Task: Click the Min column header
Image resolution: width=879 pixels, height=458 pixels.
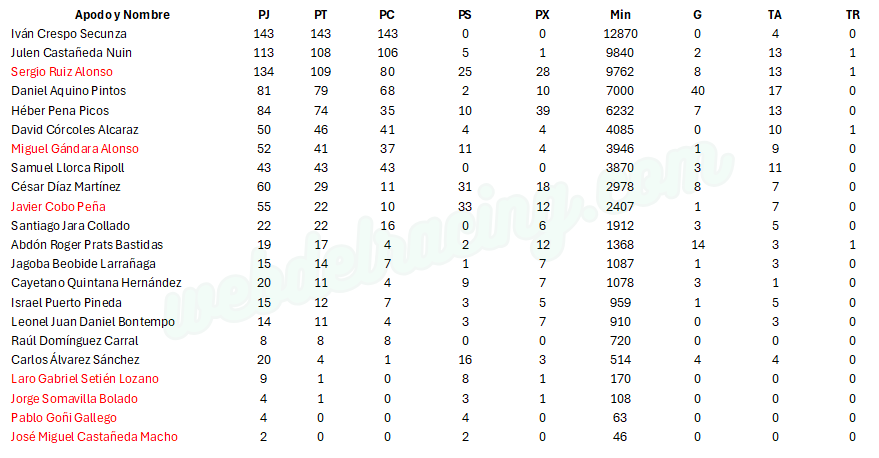Action: click(x=620, y=15)
